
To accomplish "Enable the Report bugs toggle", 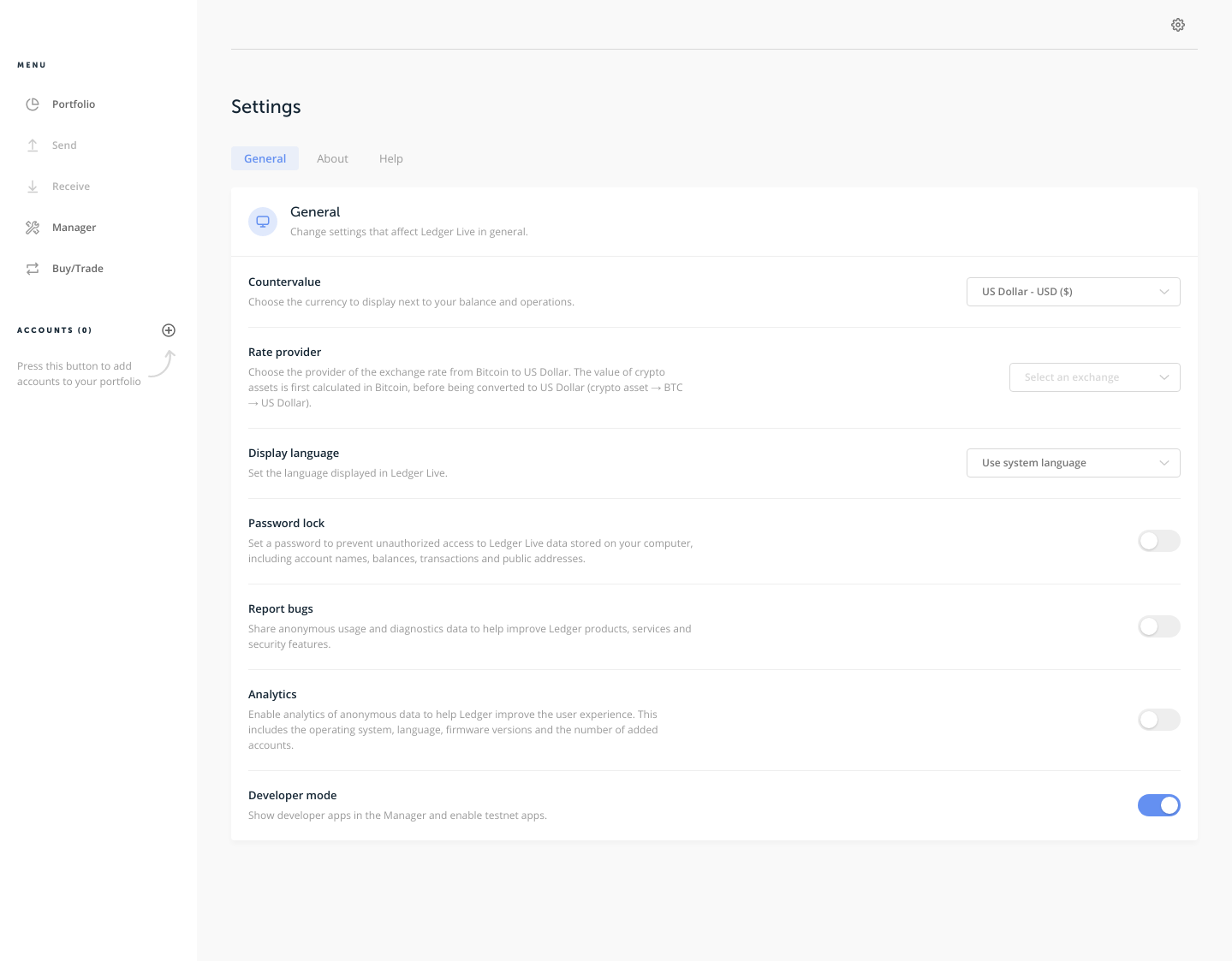I will pyautogui.click(x=1159, y=626).
